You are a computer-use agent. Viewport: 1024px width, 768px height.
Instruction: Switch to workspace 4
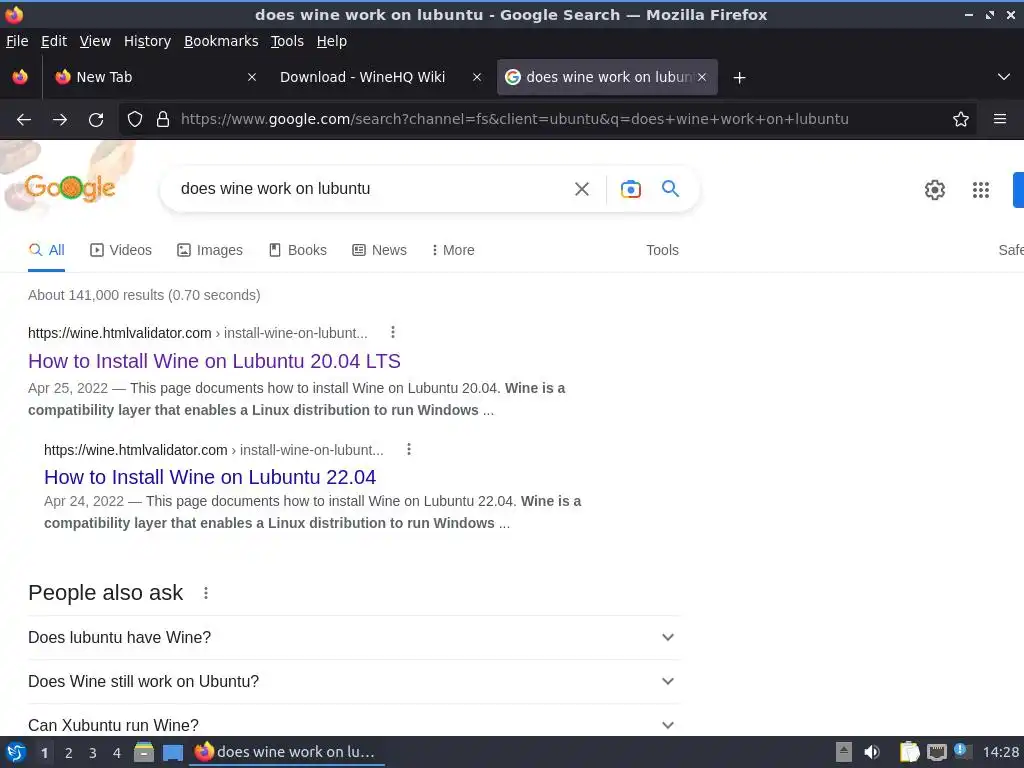117,753
